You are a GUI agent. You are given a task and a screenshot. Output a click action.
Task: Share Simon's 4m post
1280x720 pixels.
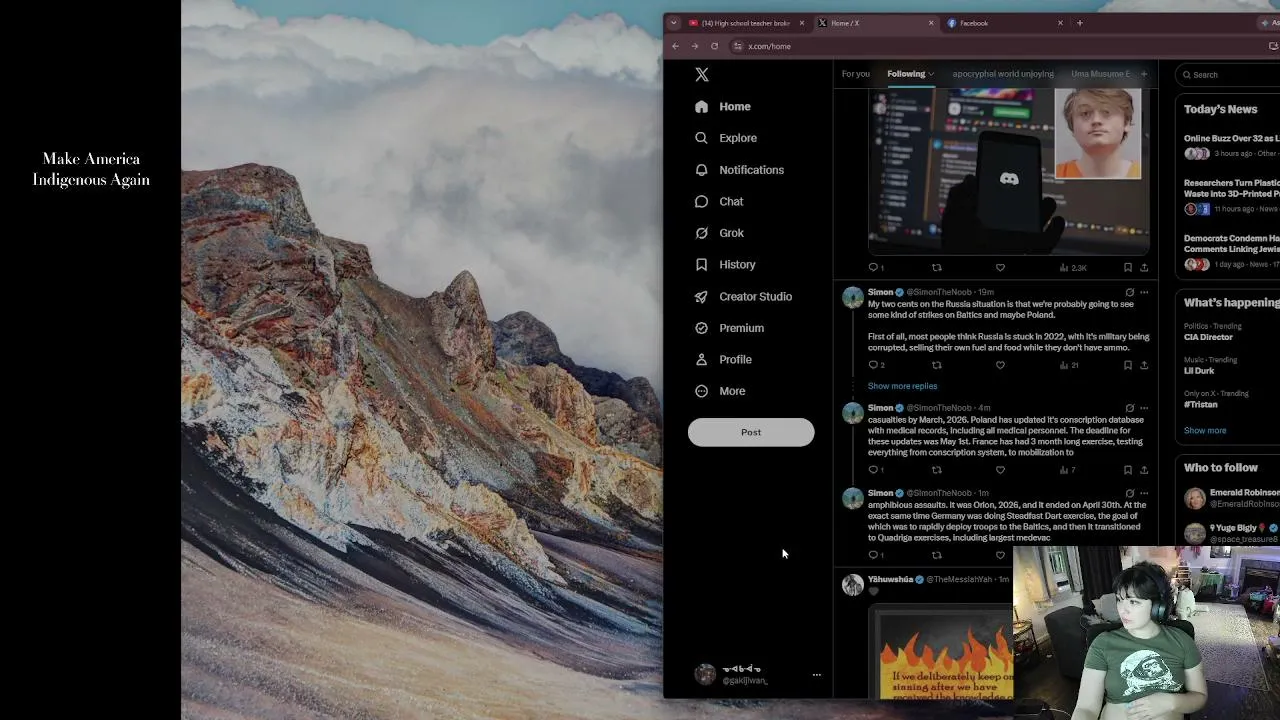(1144, 470)
